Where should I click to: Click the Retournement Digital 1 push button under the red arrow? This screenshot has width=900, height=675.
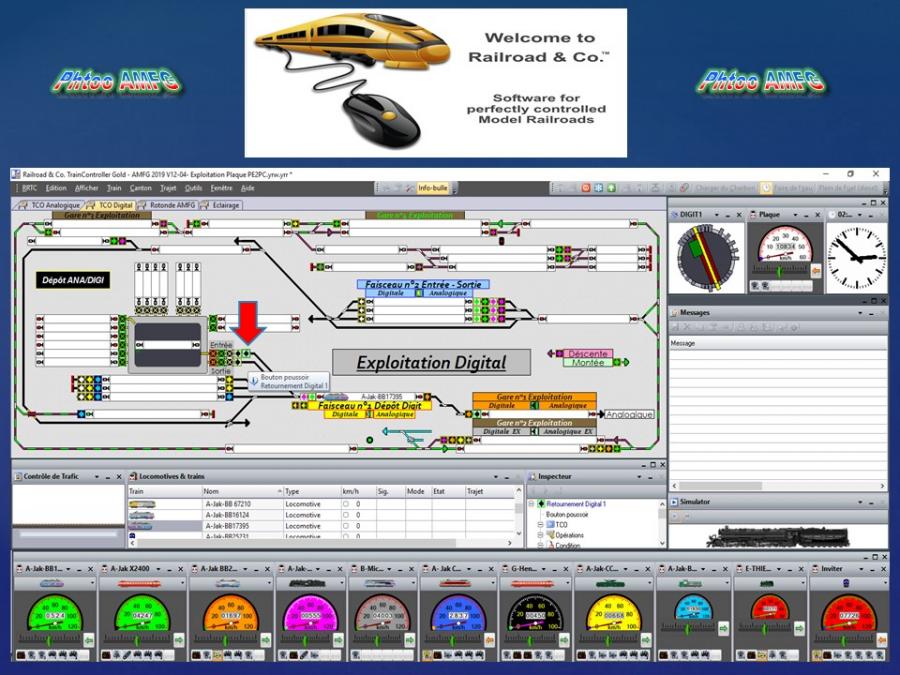tap(244, 353)
